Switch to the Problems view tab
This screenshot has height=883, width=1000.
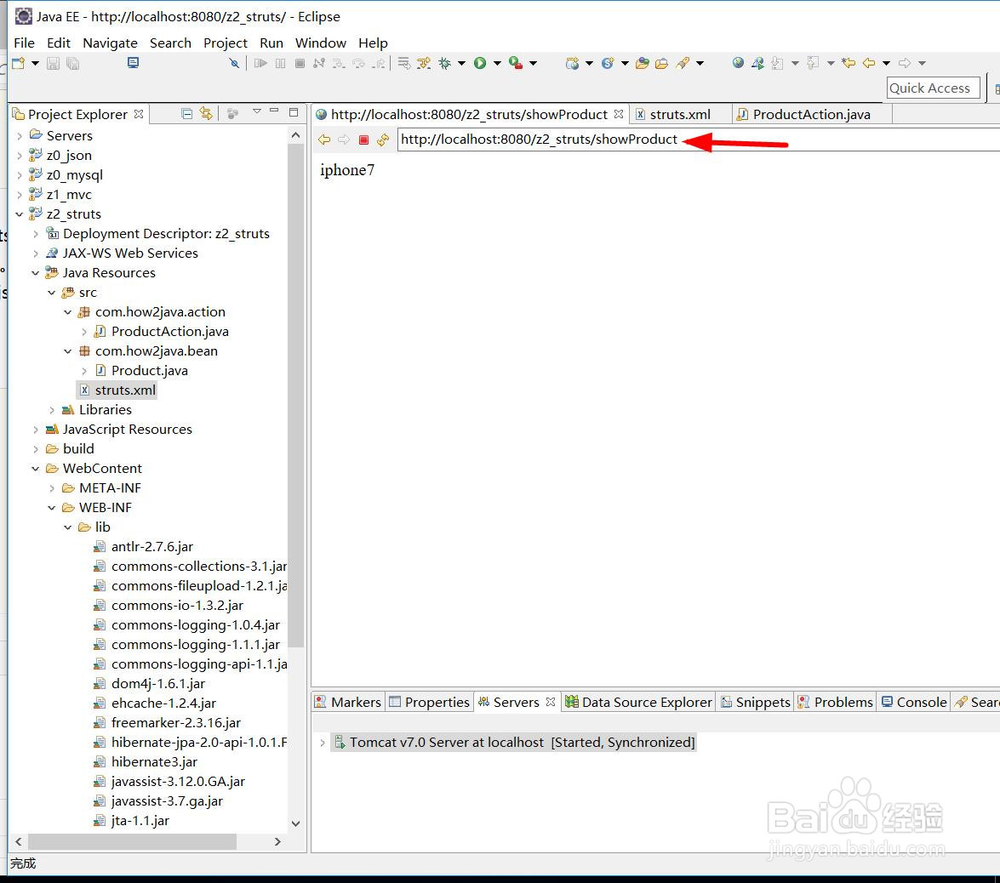pos(835,702)
